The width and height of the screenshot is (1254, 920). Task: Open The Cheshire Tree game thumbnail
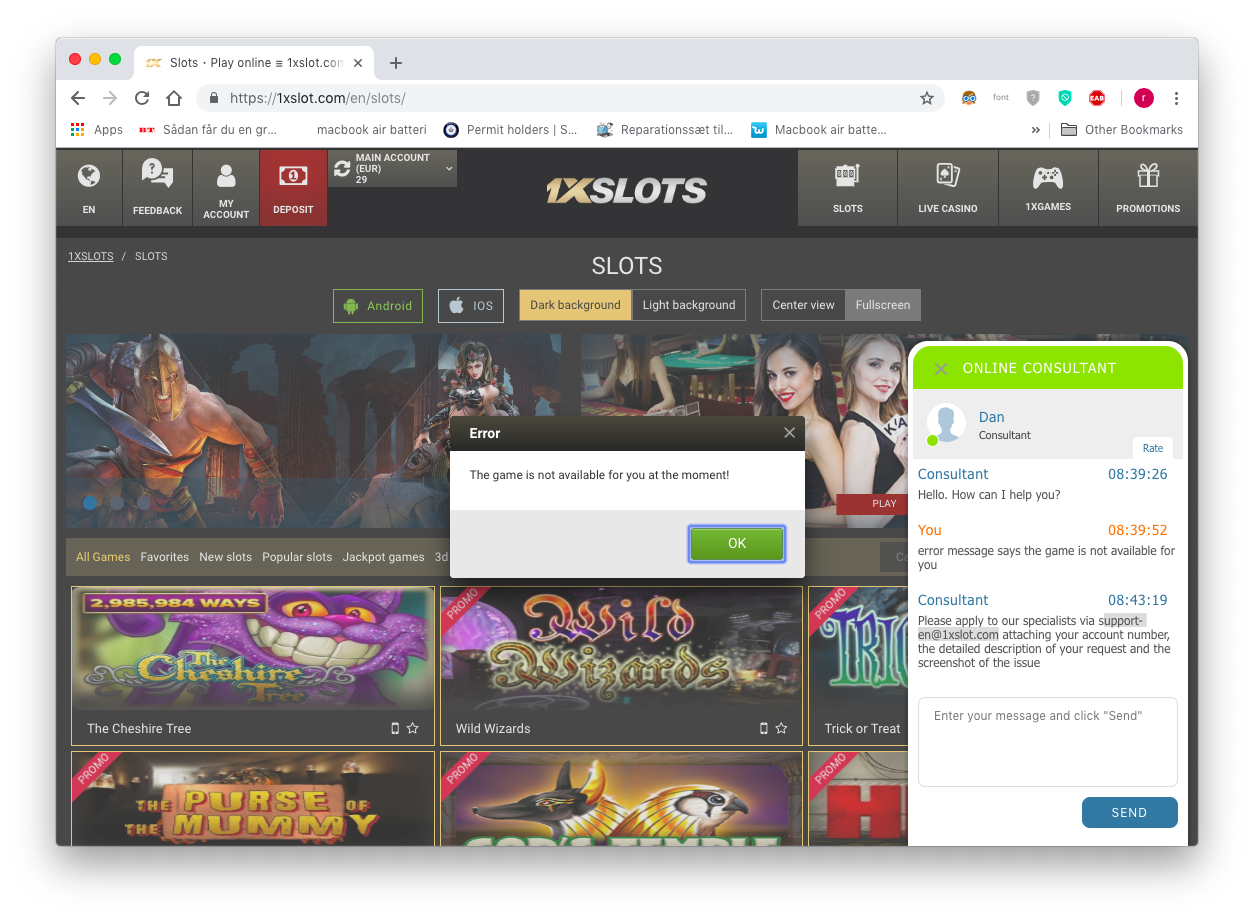coord(253,650)
